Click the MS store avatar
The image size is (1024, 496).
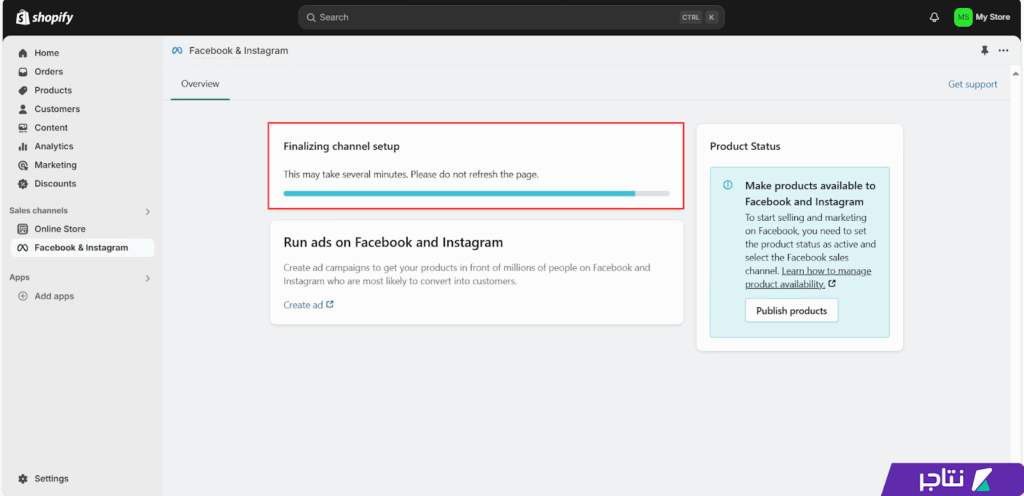tap(962, 17)
